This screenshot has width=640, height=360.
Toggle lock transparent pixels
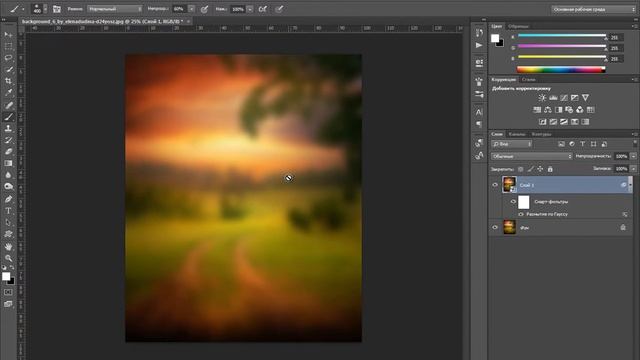click(x=520, y=169)
